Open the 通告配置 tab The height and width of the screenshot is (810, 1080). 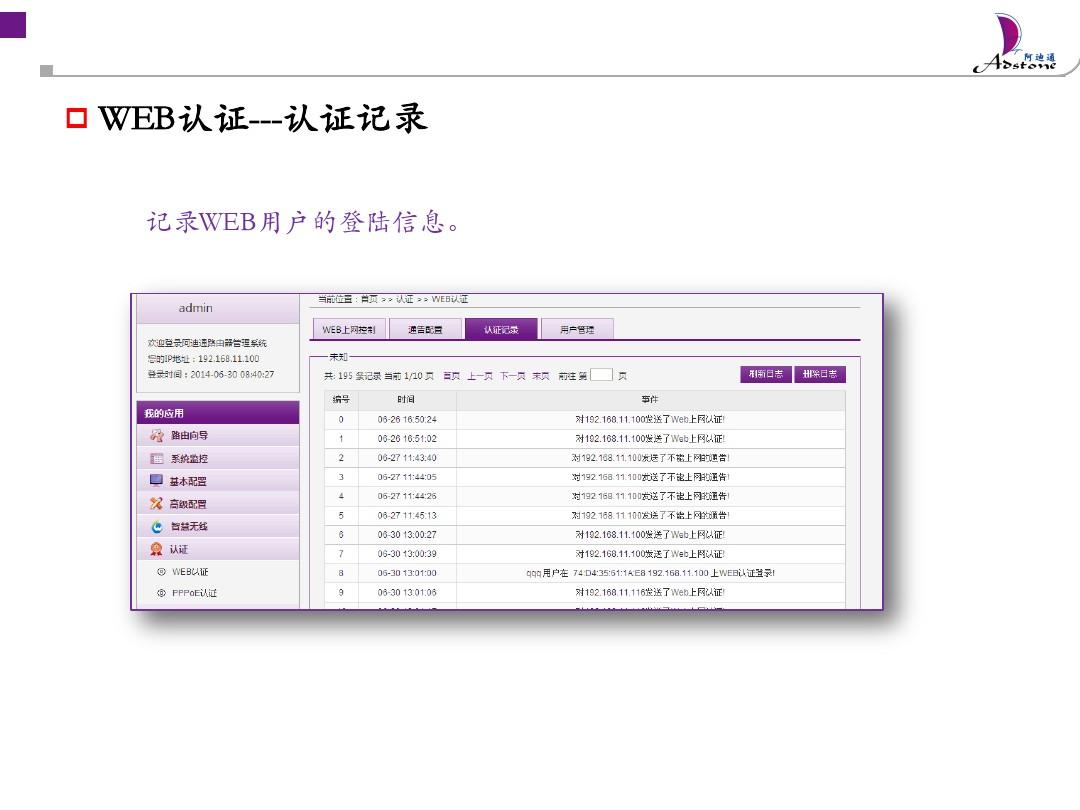(424, 330)
